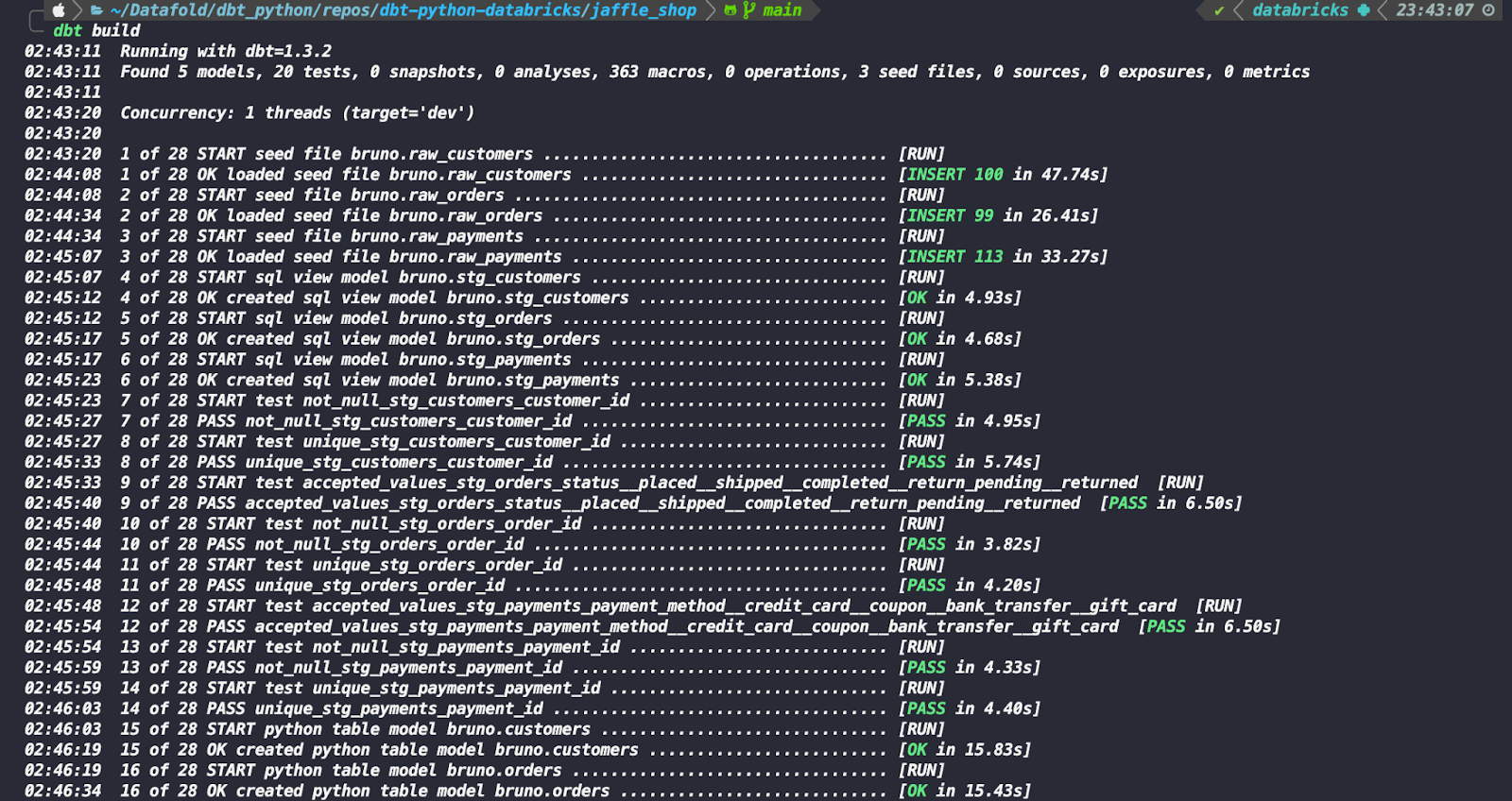Click the 'OK in 15.83s' result

[965, 750]
